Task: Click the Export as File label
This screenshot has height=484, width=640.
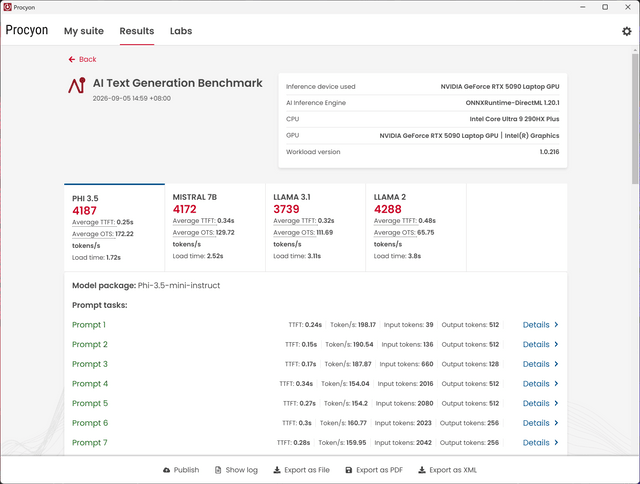Action: click(307, 470)
